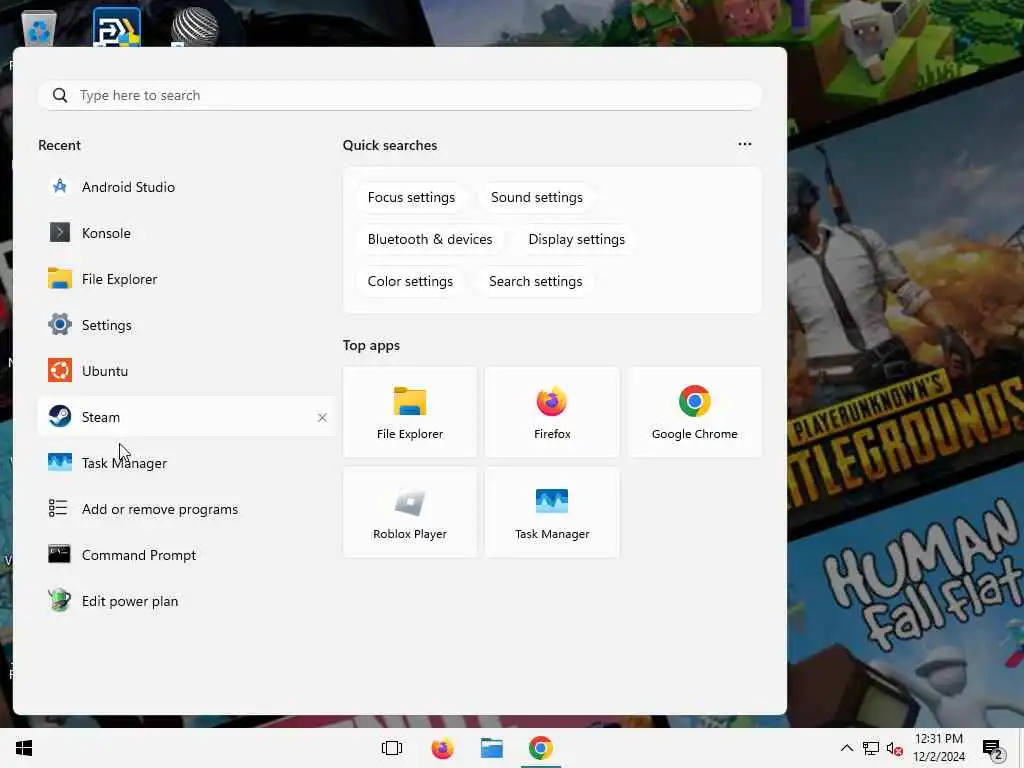Open Android Studio from Recent list
This screenshot has width=1024, height=768.
coord(186,187)
